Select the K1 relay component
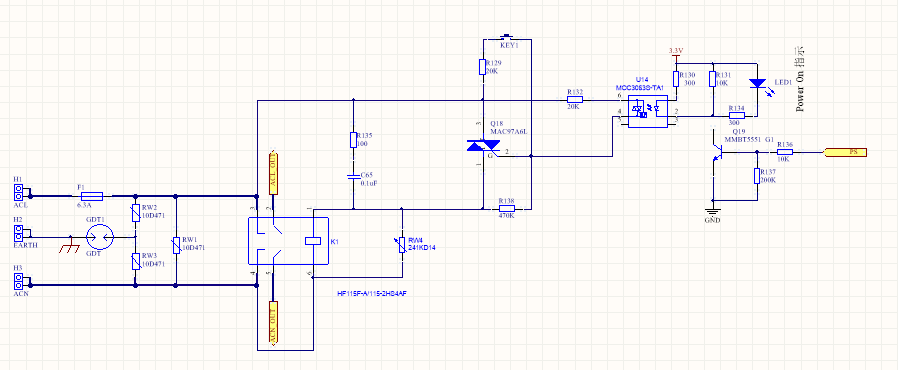 287,241
